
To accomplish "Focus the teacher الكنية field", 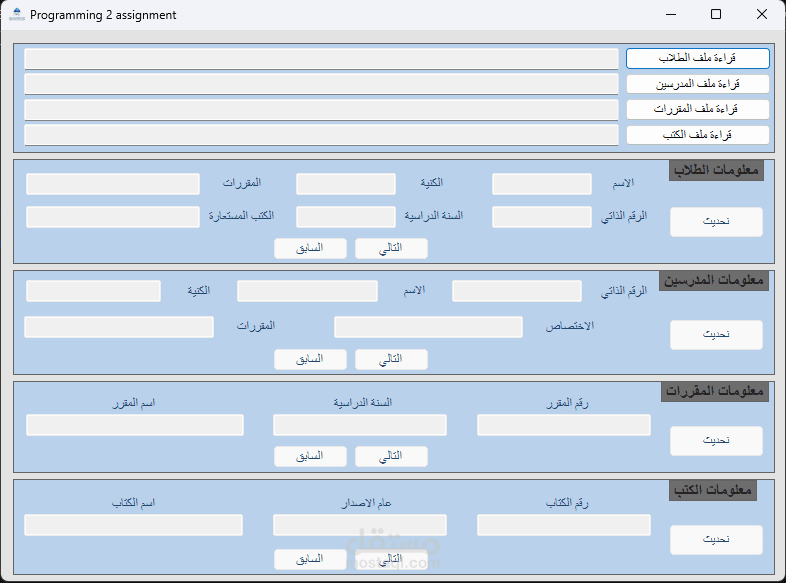I will (x=93, y=291).
